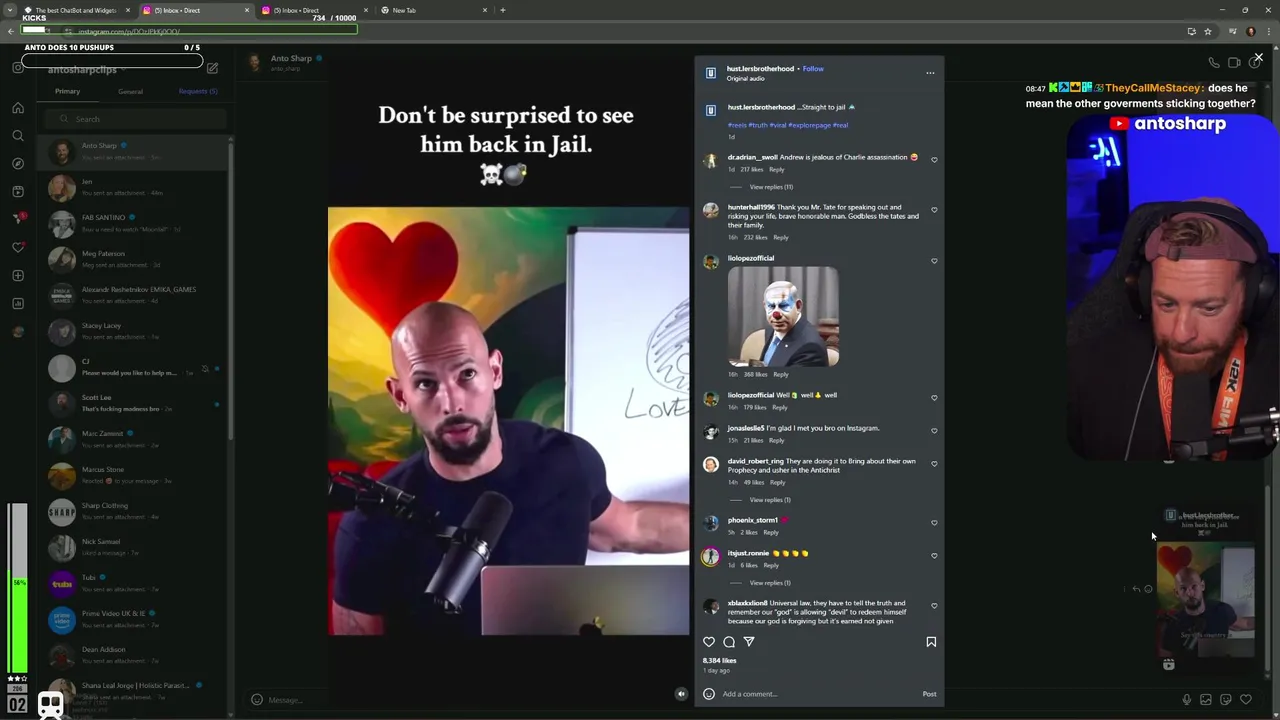Click the conversation list scrollbar

(231, 290)
